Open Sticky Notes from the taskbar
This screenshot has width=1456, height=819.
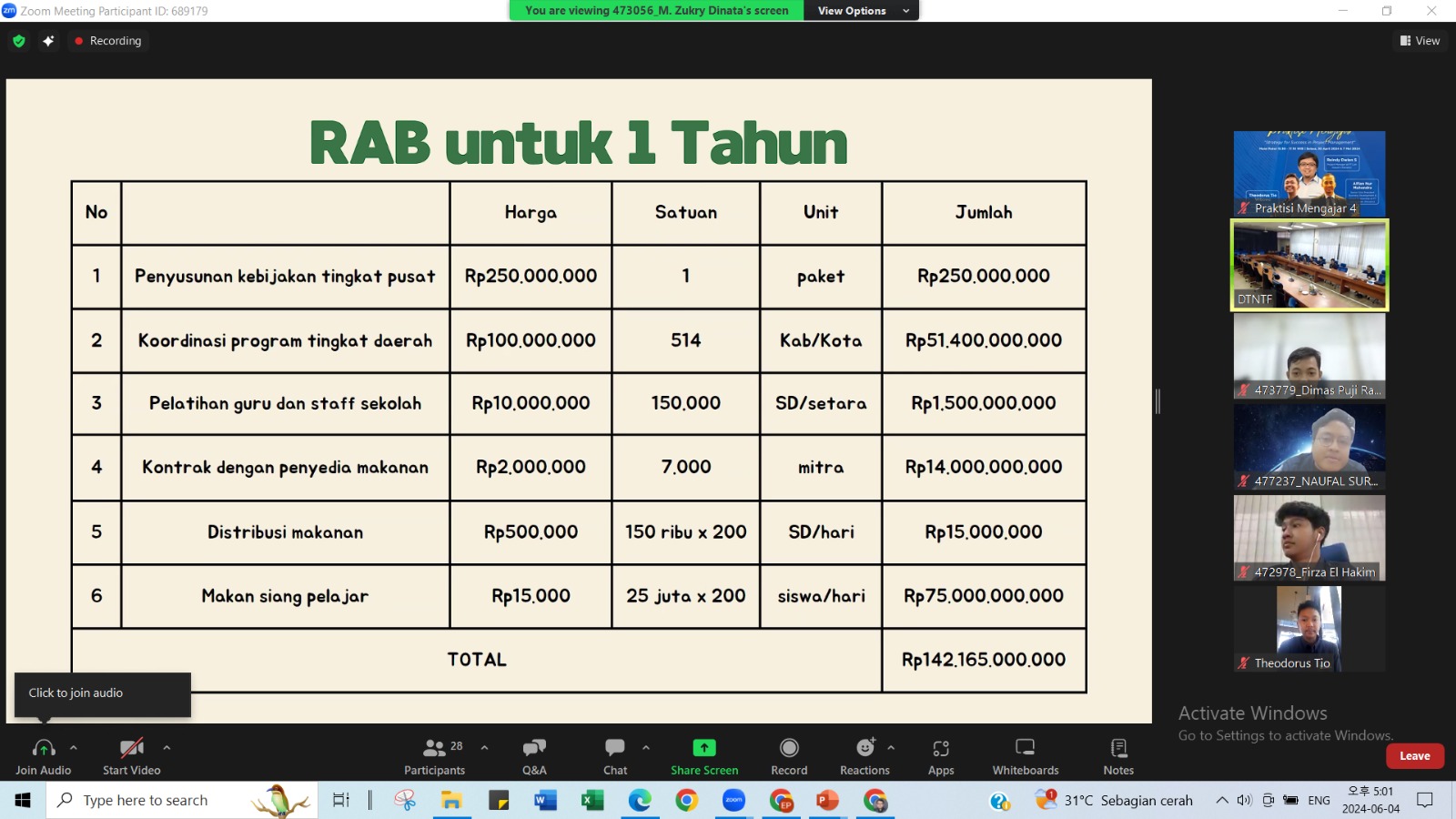tap(499, 800)
